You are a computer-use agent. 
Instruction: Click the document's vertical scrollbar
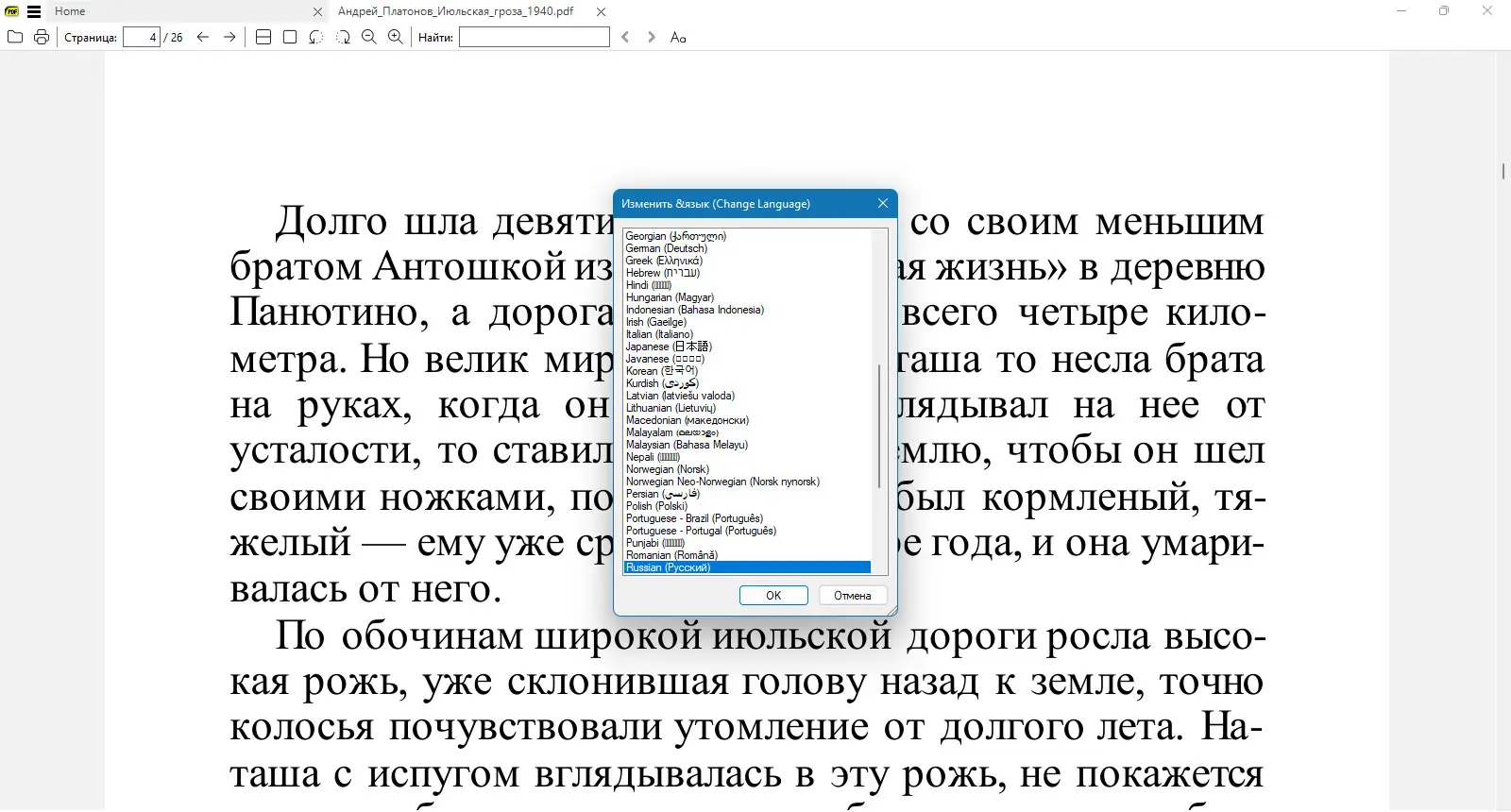1503,171
